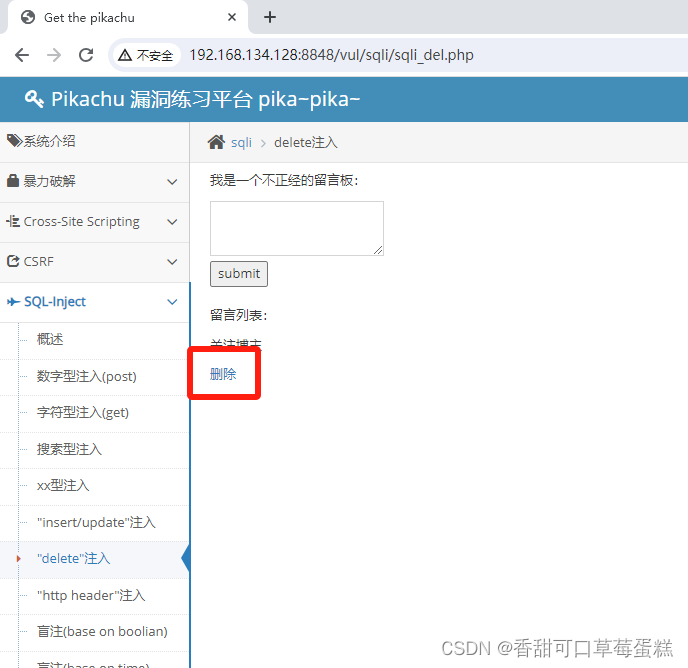Click the tag icon beside 系统介绍

[14, 141]
